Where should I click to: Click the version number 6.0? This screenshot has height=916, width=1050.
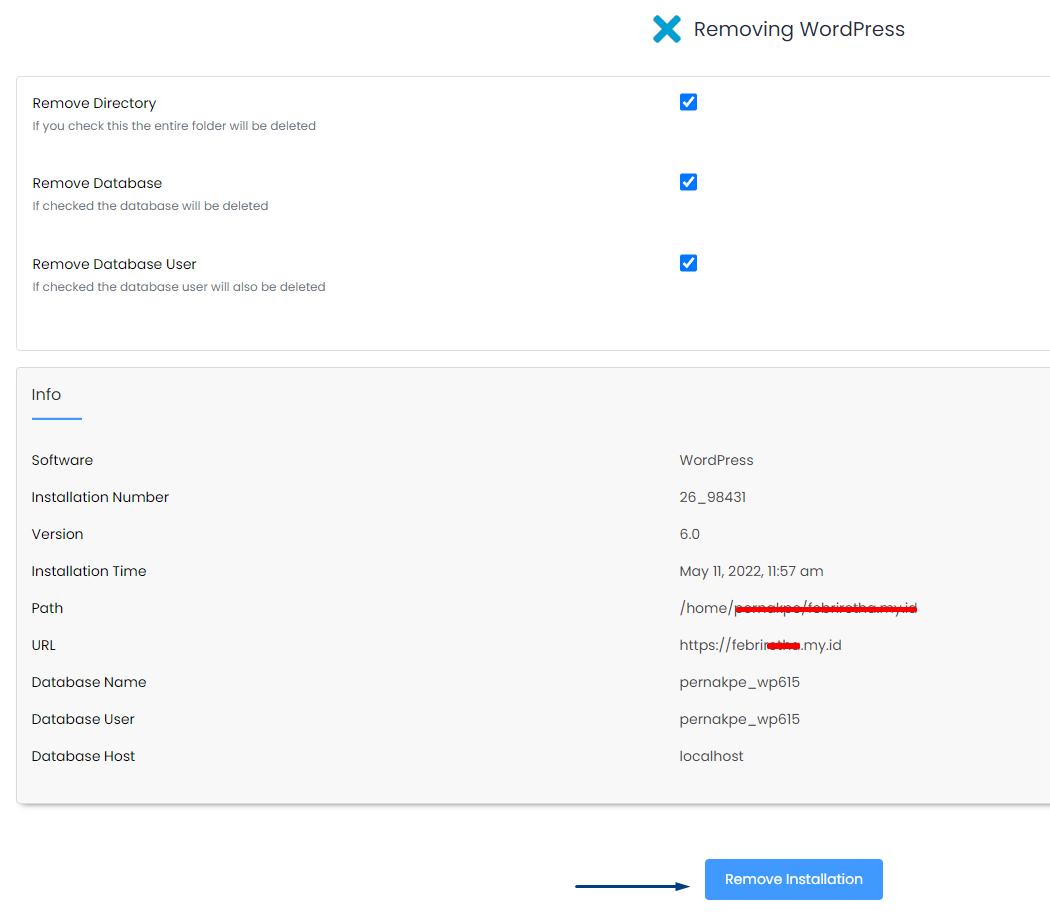(x=689, y=534)
